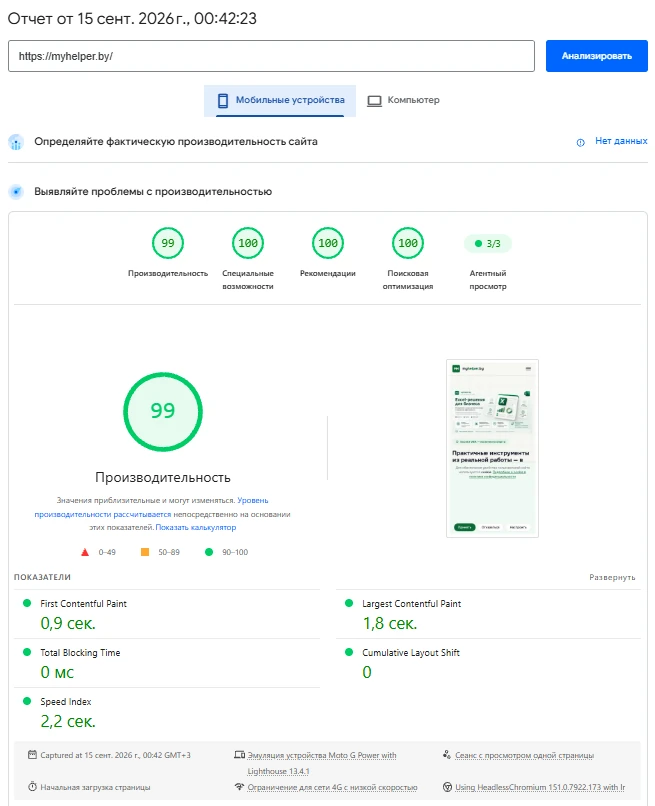Click First Contentful Paint green indicator
The height and width of the screenshot is (806, 655).
(x=27, y=603)
